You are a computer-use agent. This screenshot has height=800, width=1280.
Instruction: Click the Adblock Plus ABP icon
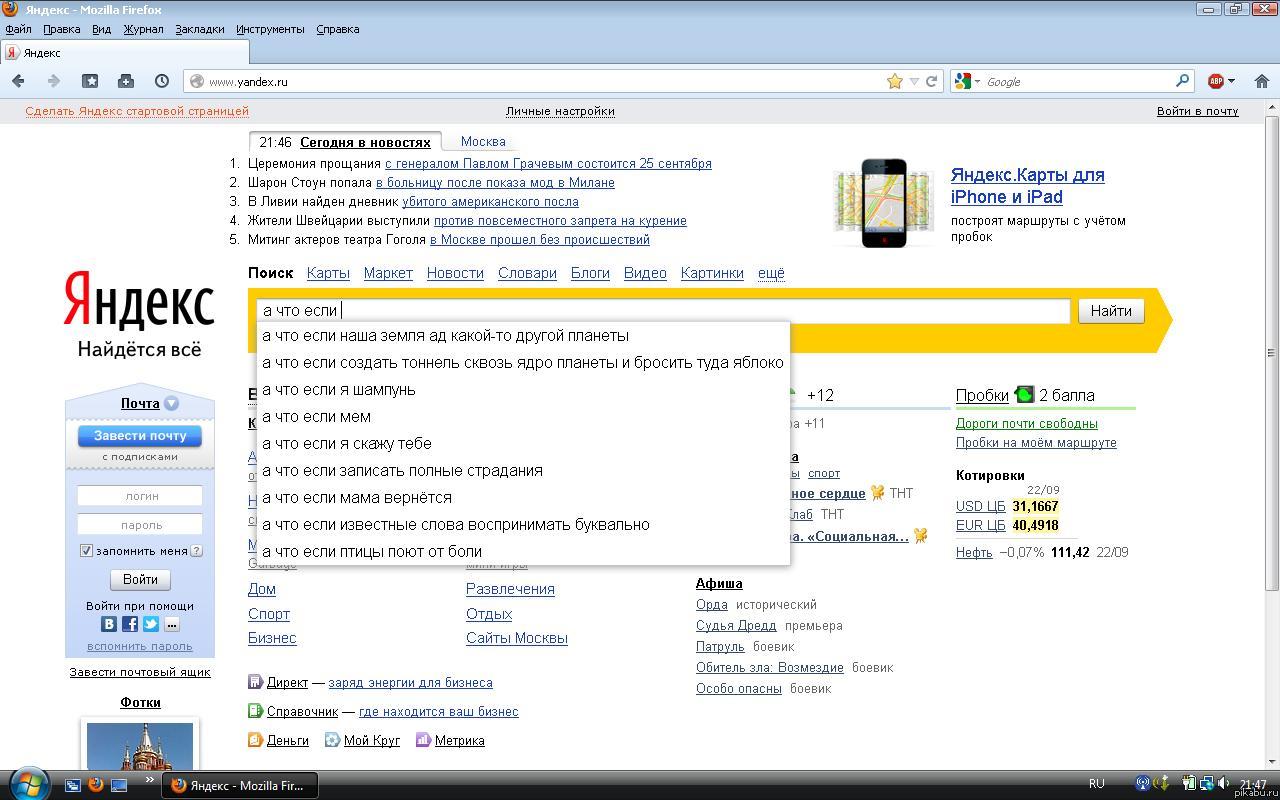click(x=1215, y=81)
